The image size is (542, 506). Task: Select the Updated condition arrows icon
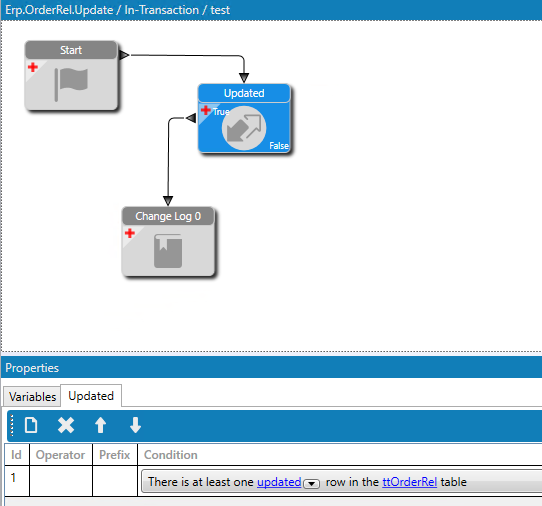[244, 128]
